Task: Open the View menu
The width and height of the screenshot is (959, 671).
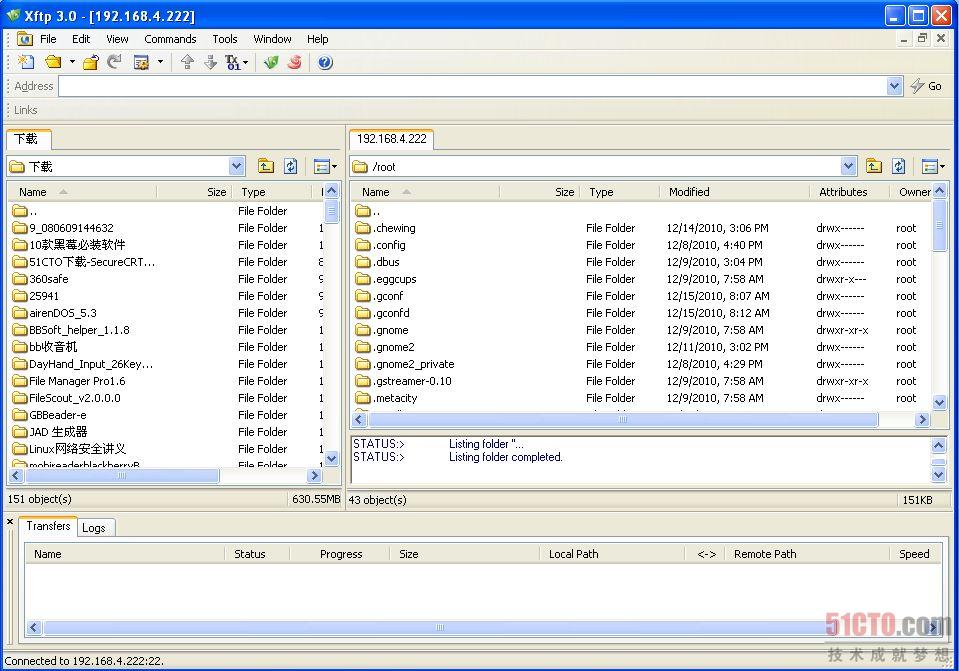Action: coord(117,39)
